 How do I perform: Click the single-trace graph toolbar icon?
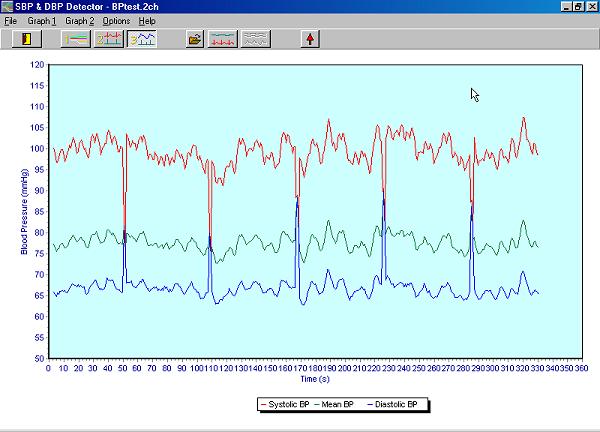[x=76, y=39]
